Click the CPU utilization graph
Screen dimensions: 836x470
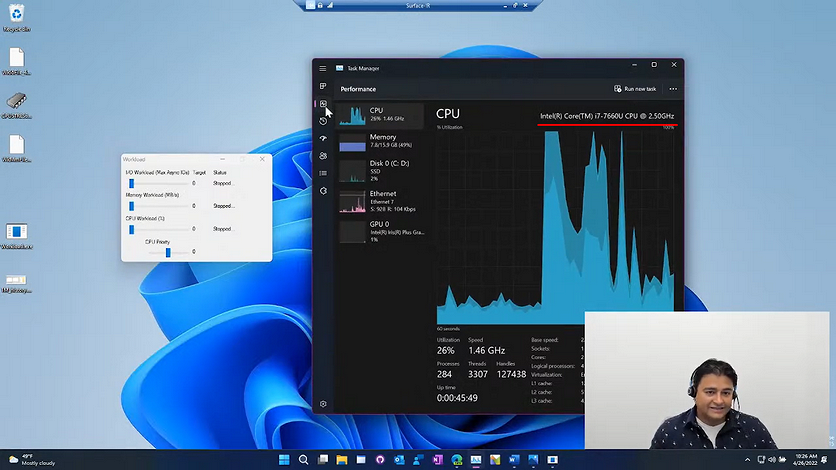click(x=555, y=228)
